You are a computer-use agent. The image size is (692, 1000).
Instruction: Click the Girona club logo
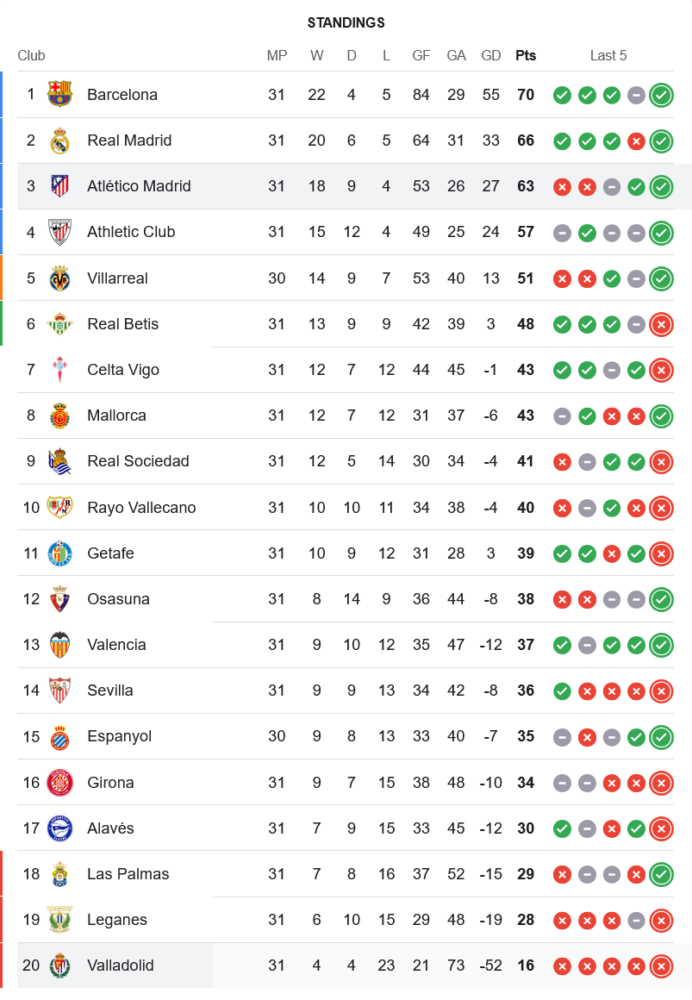(60, 782)
